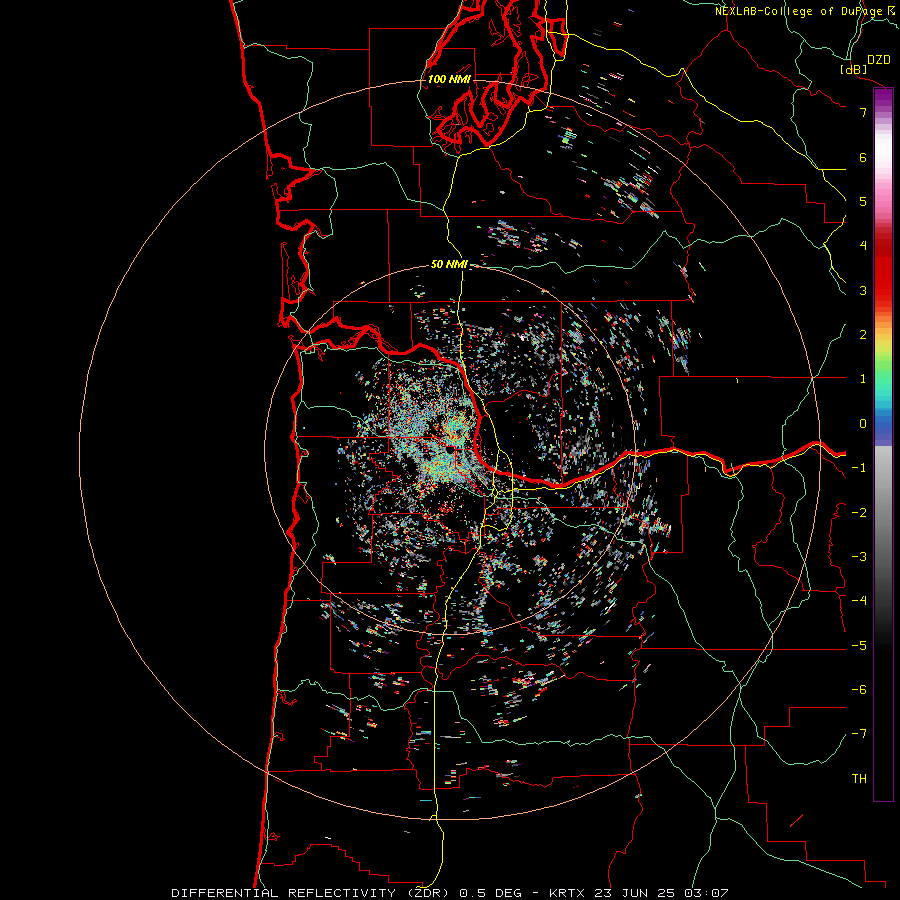The image size is (900, 900).
Task: Click the "03:07" time stamp
Action: click(x=707, y=893)
